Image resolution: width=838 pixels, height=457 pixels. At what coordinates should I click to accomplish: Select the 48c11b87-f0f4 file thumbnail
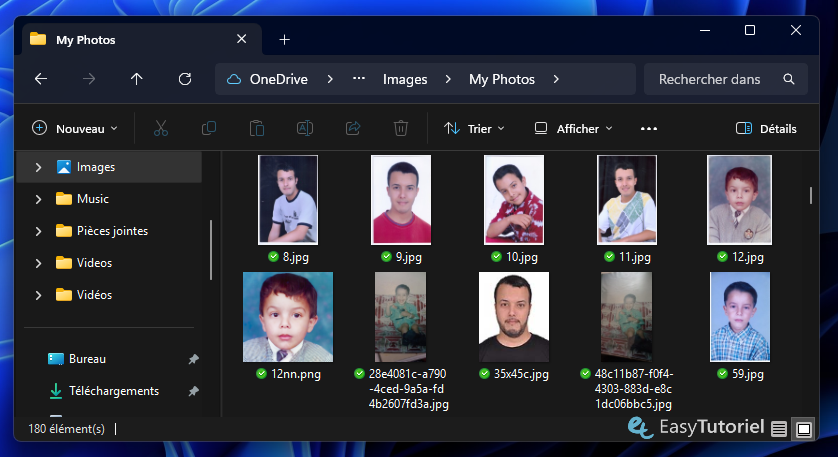626,317
